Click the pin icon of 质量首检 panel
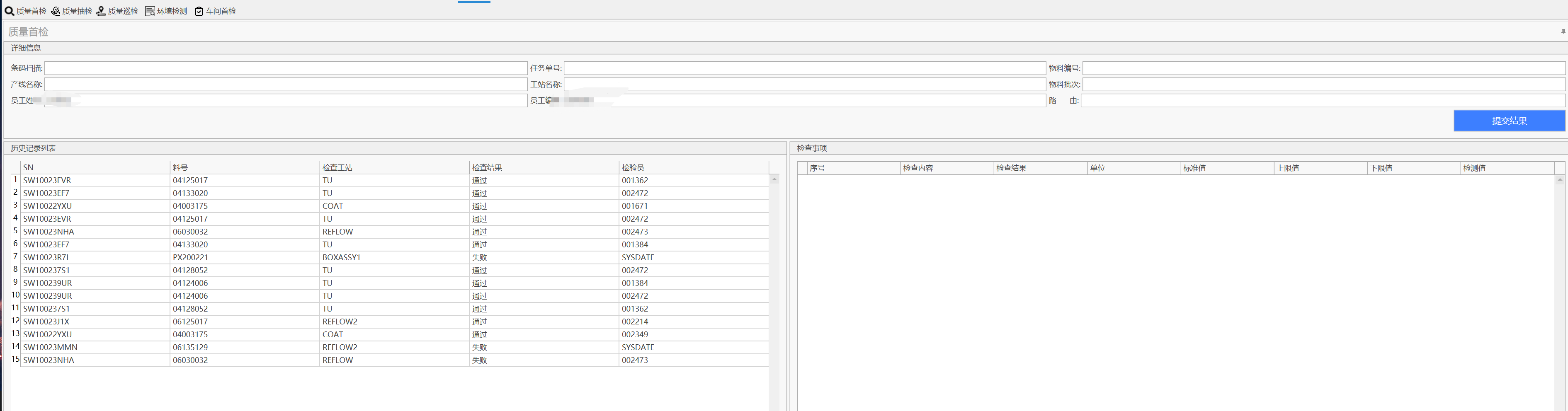Screen dimensions: 1568x411 1563,31
